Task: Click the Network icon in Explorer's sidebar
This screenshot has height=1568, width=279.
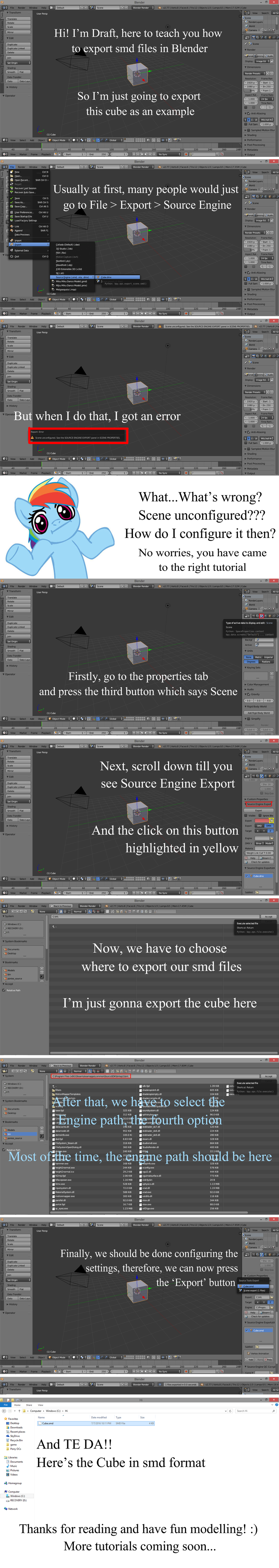Action: coord(5,1508)
